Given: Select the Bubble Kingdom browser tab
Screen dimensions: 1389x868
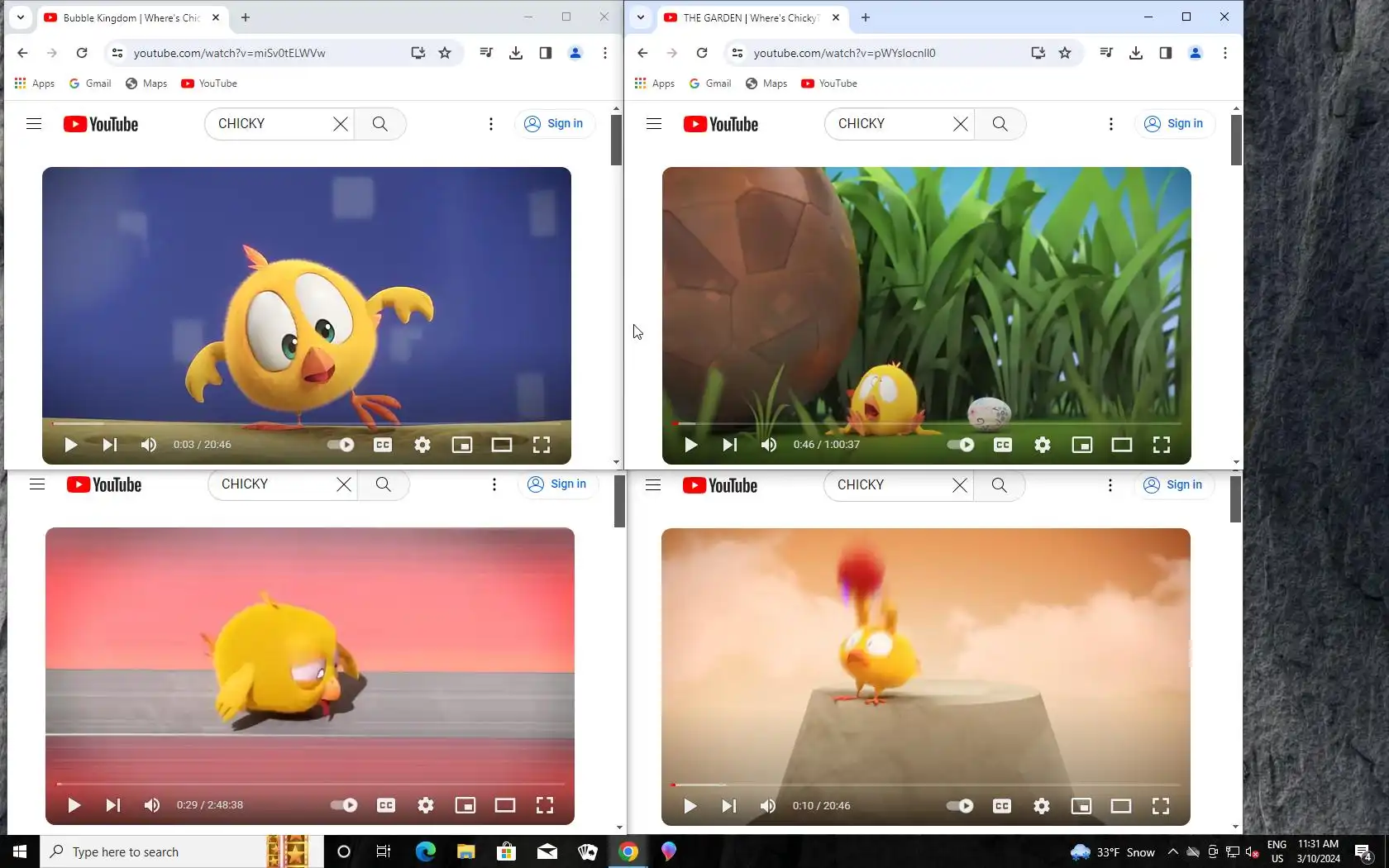Looking at the screenshot, I should point(132,17).
